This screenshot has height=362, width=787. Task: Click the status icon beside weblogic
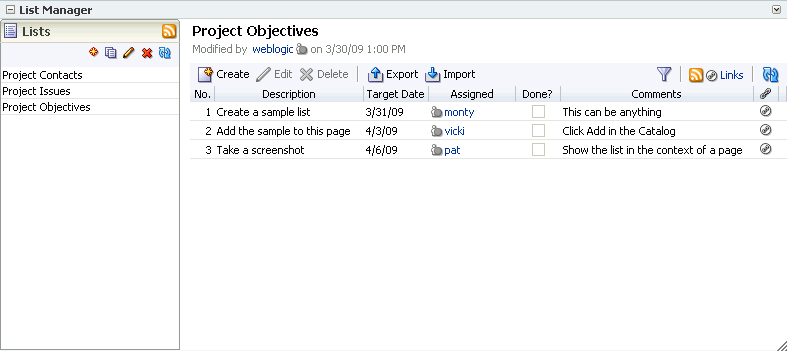pos(301,49)
